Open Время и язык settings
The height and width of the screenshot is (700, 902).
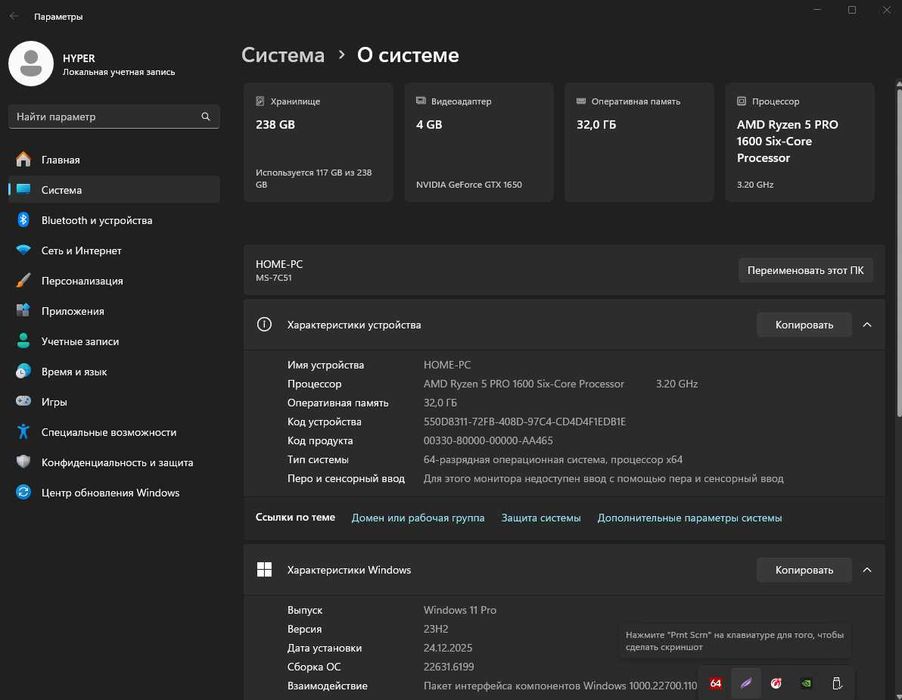point(114,372)
